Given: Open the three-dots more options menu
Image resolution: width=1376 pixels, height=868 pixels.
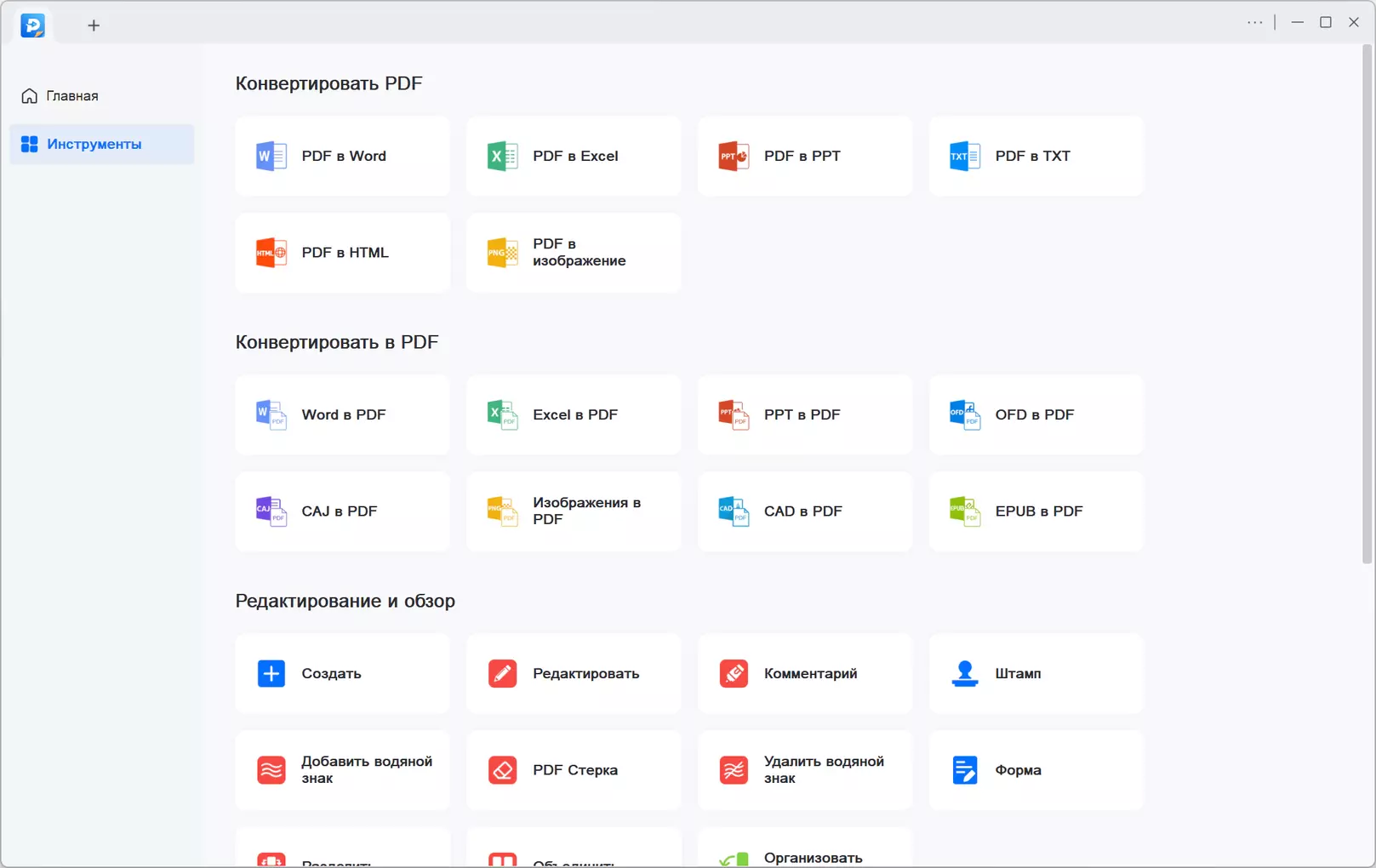Looking at the screenshot, I should point(1254,23).
